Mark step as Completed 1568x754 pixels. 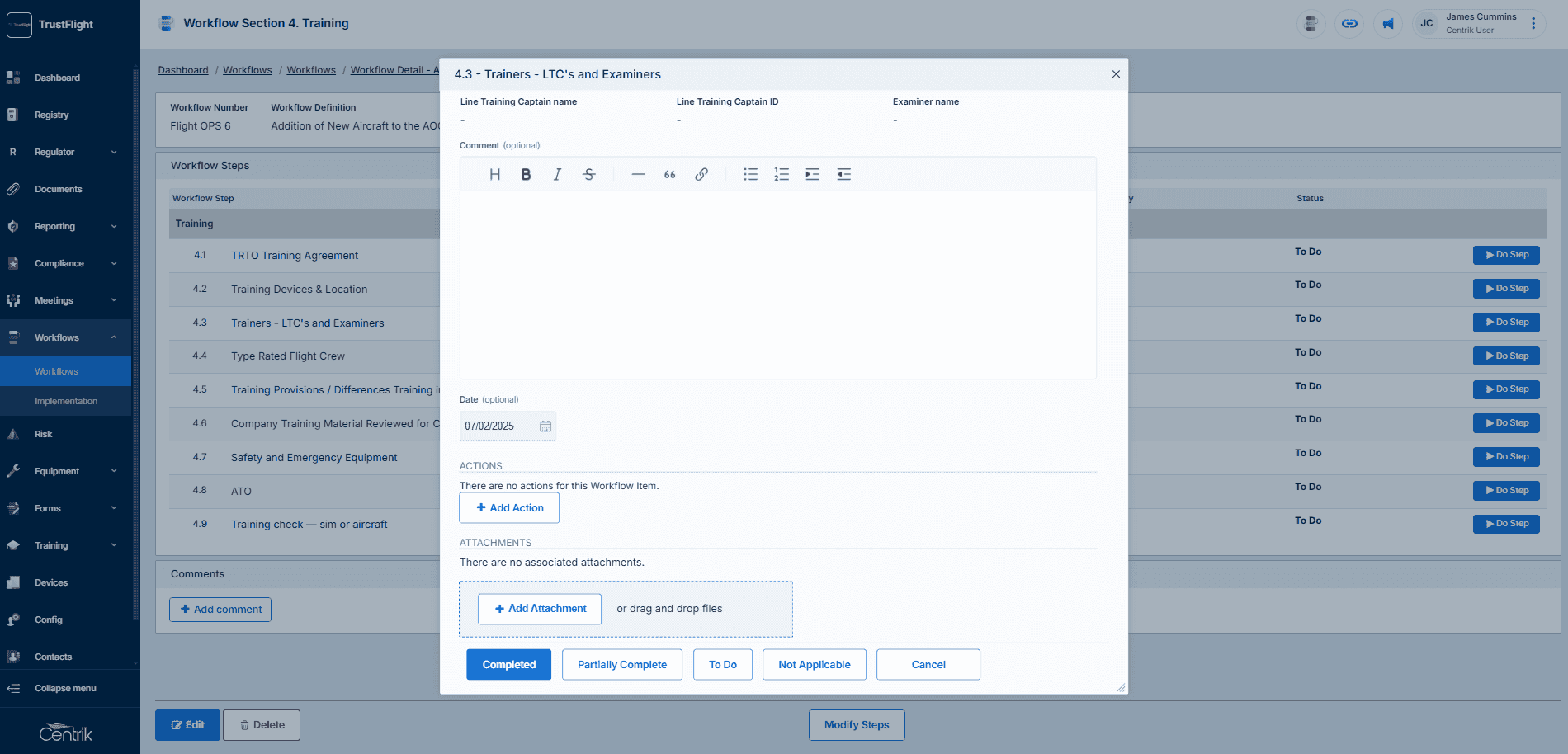pyautogui.click(x=508, y=664)
